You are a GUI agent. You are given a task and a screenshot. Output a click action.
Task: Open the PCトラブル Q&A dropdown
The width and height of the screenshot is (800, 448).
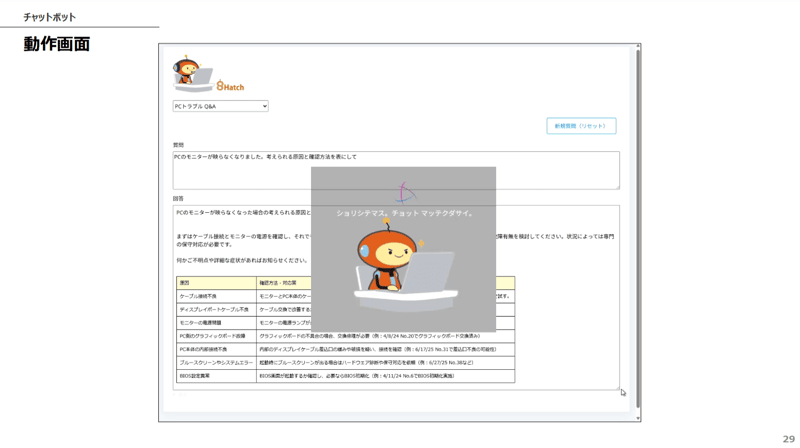coord(221,106)
